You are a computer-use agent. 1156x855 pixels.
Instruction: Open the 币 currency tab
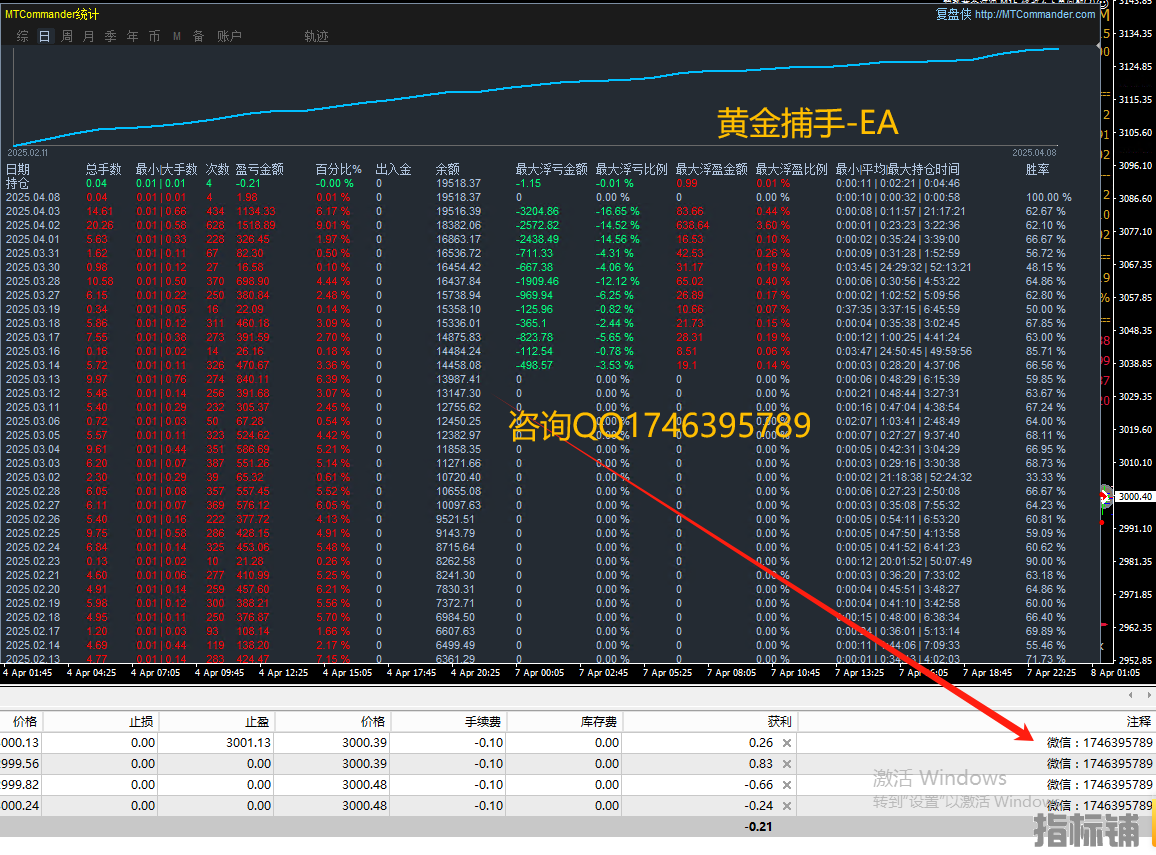[x=154, y=36]
